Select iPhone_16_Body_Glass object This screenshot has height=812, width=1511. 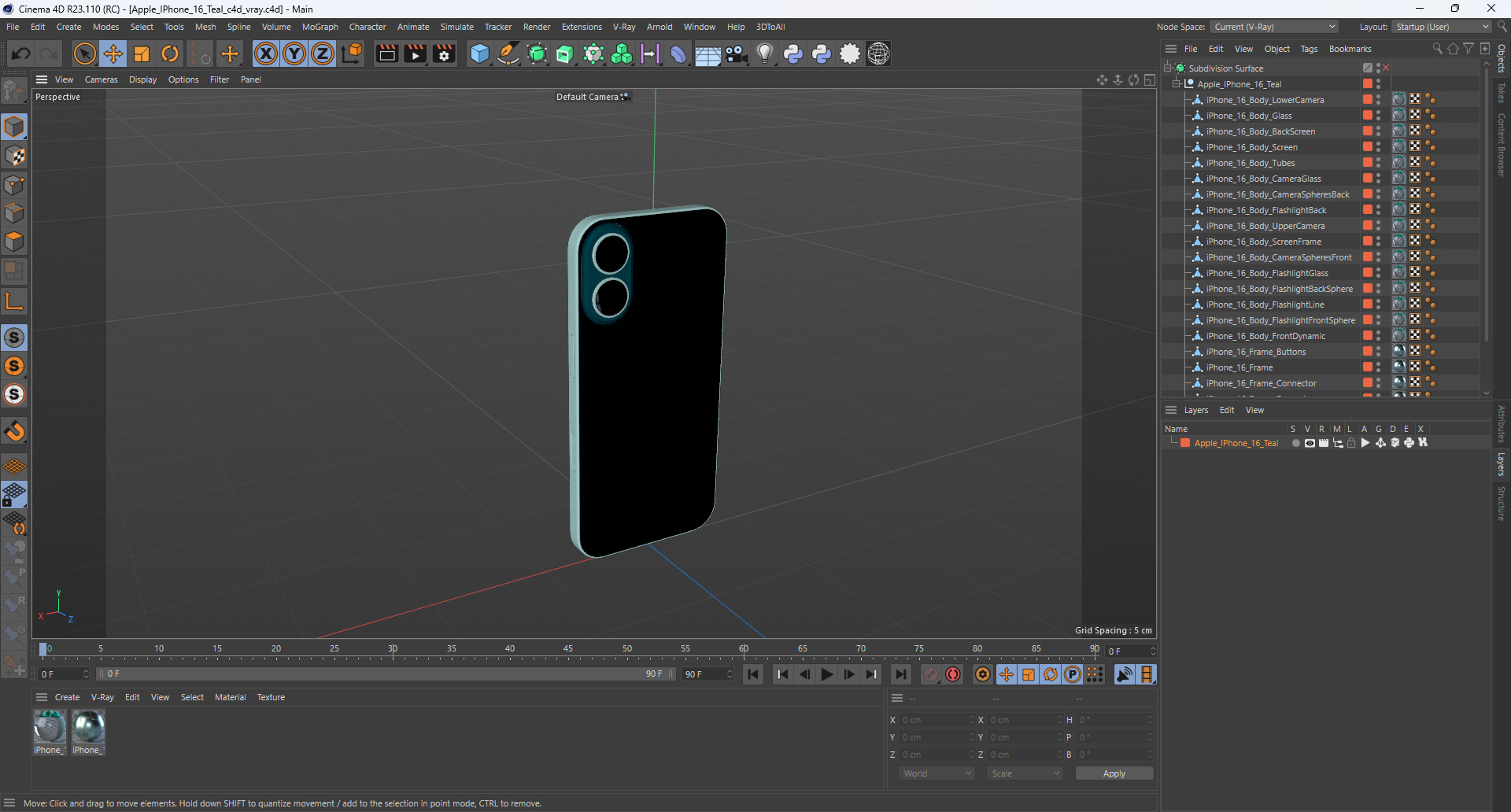click(x=1249, y=116)
